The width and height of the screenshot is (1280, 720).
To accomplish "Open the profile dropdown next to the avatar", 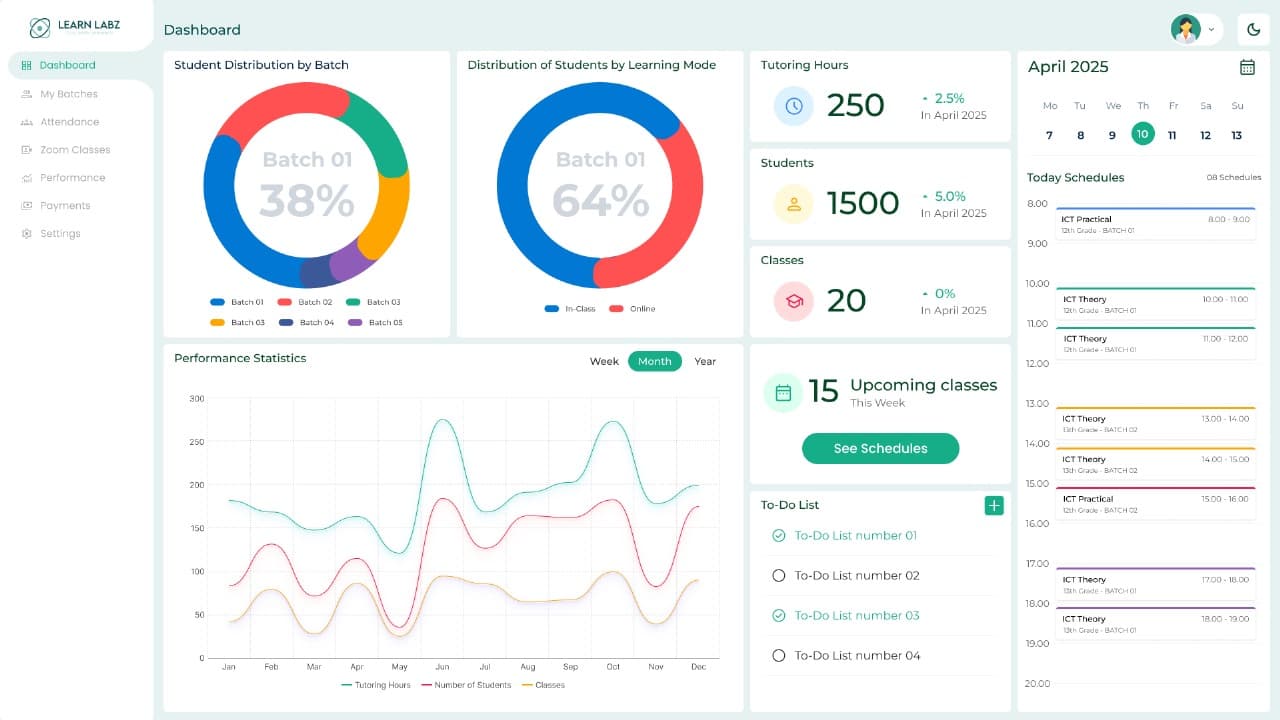I will click(1210, 29).
